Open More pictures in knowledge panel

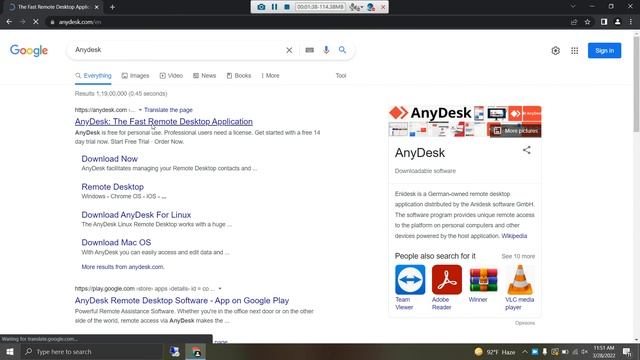pos(516,131)
